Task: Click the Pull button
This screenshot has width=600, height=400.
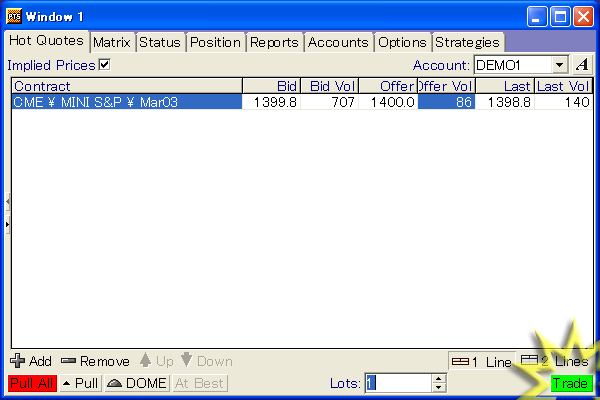Action: coord(81,383)
